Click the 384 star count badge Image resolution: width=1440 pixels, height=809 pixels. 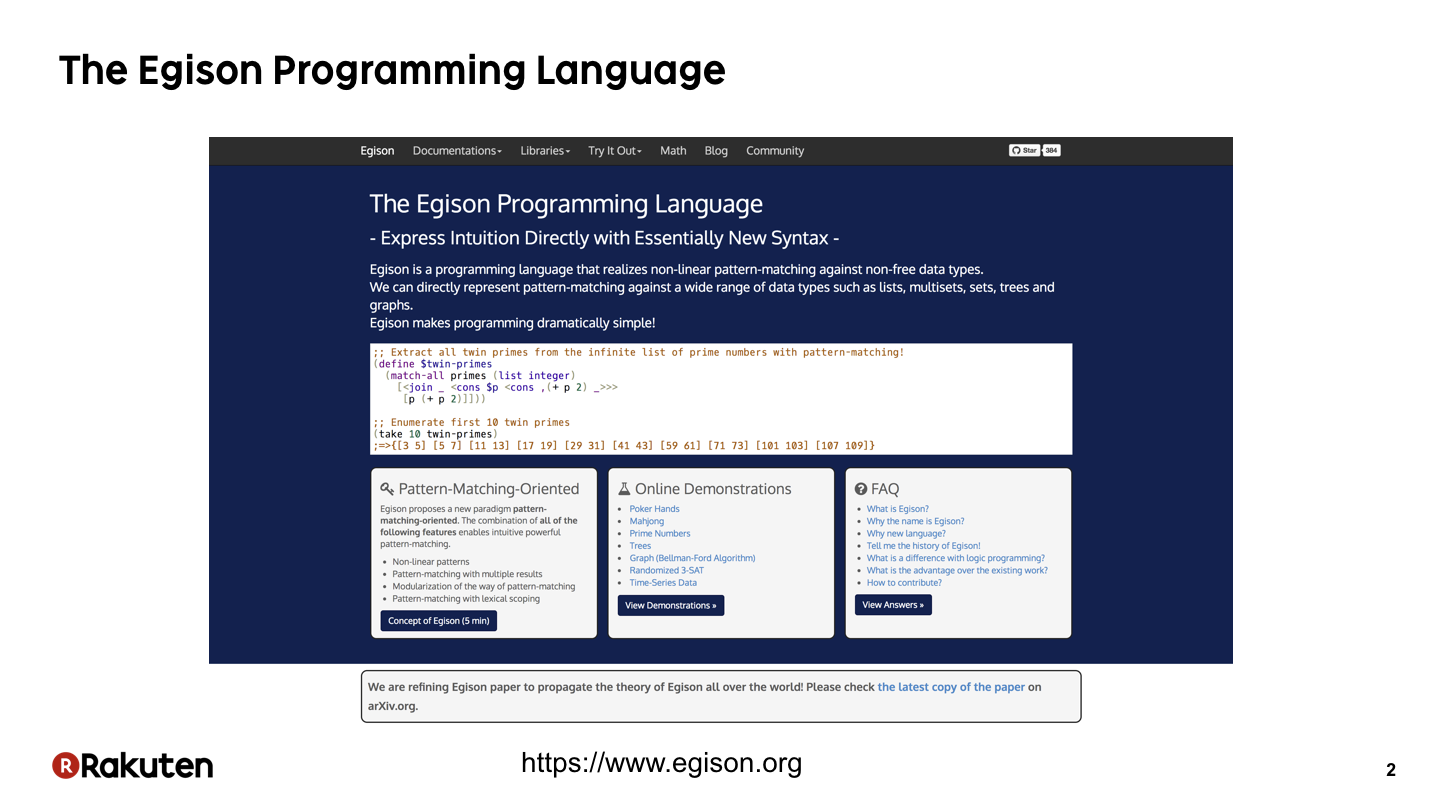[x=1052, y=150]
